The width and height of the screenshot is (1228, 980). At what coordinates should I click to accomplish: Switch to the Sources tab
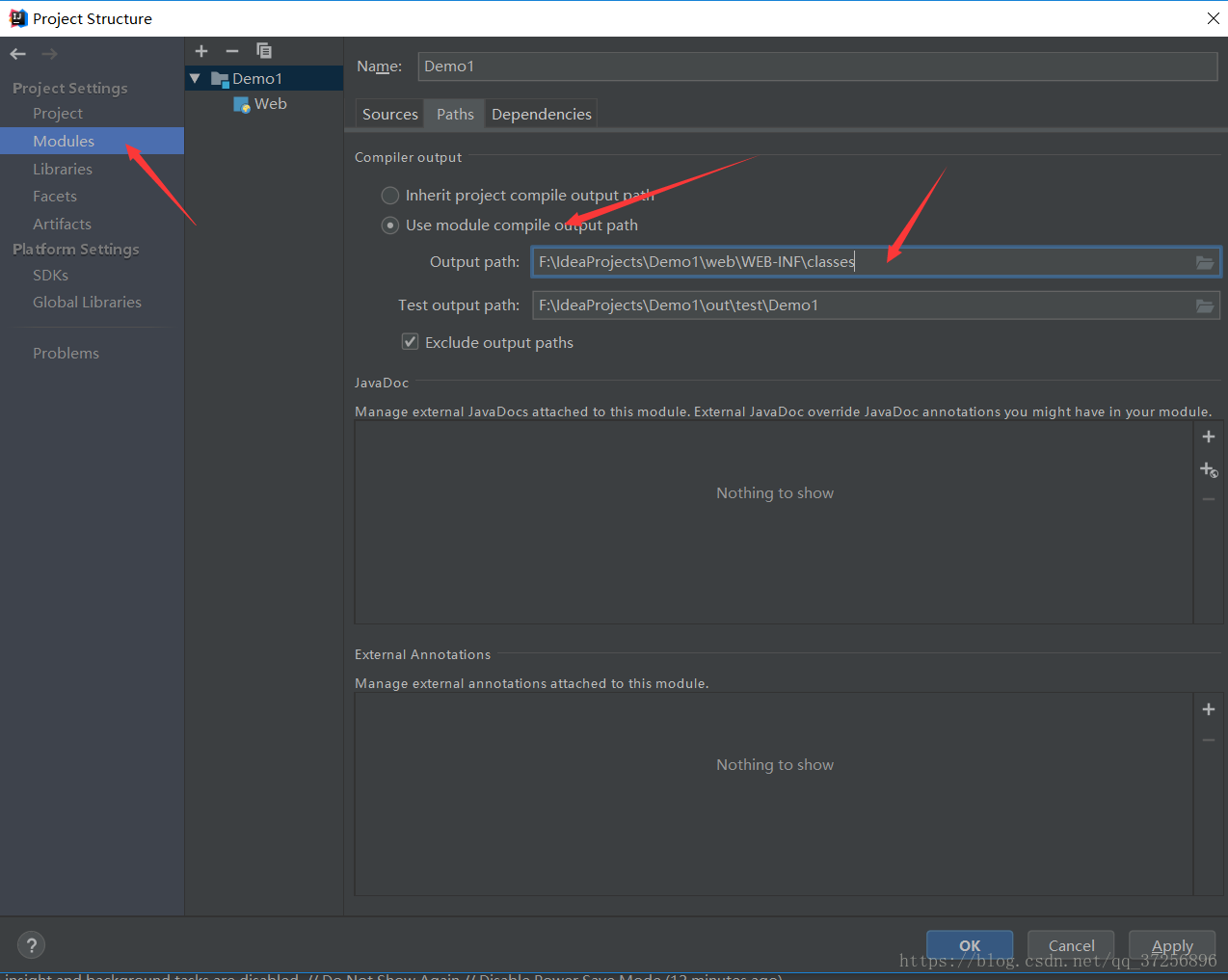390,114
